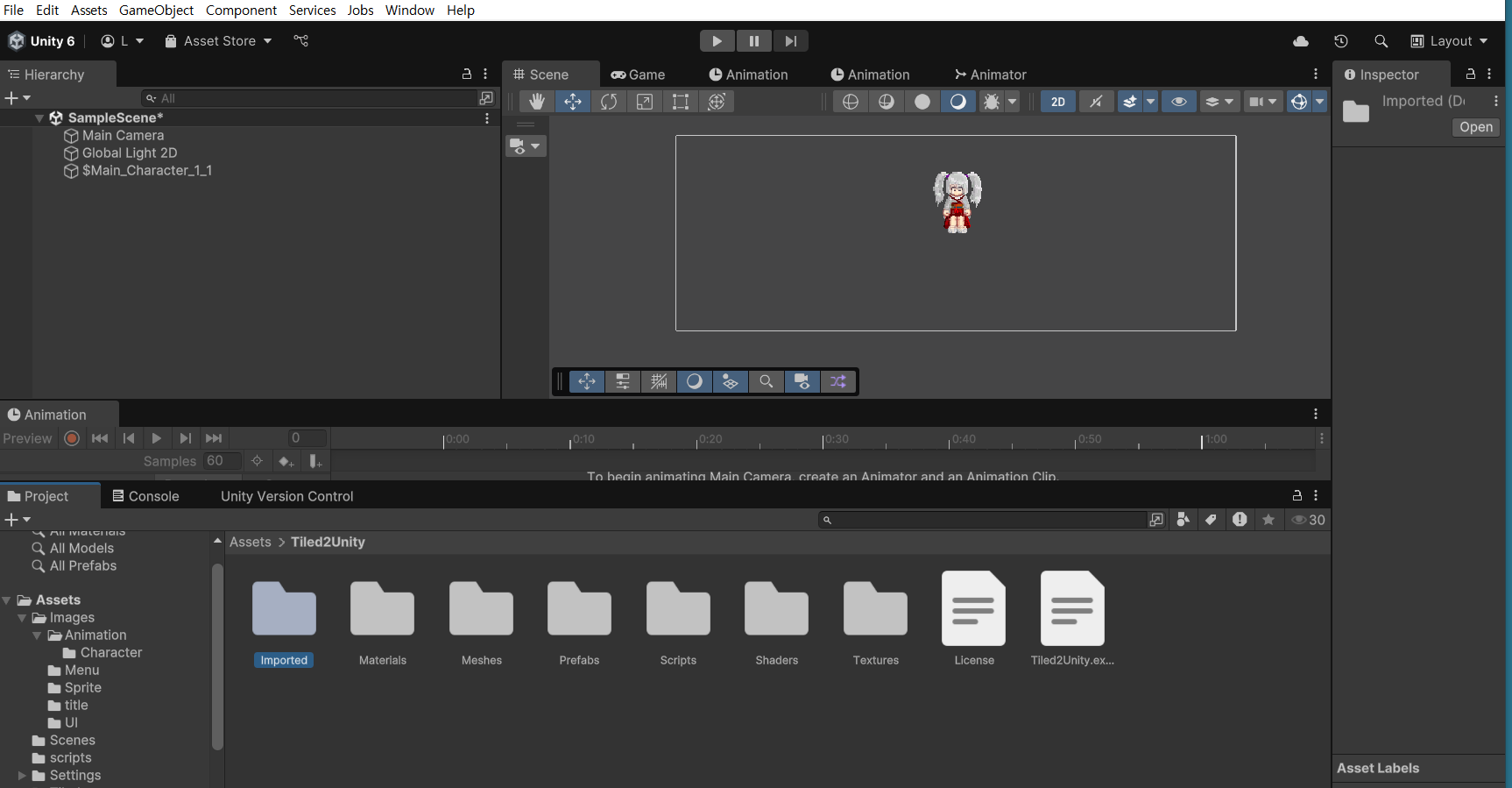The width and height of the screenshot is (1512, 788).
Task: Select the Hand view tool
Action: (536, 102)
